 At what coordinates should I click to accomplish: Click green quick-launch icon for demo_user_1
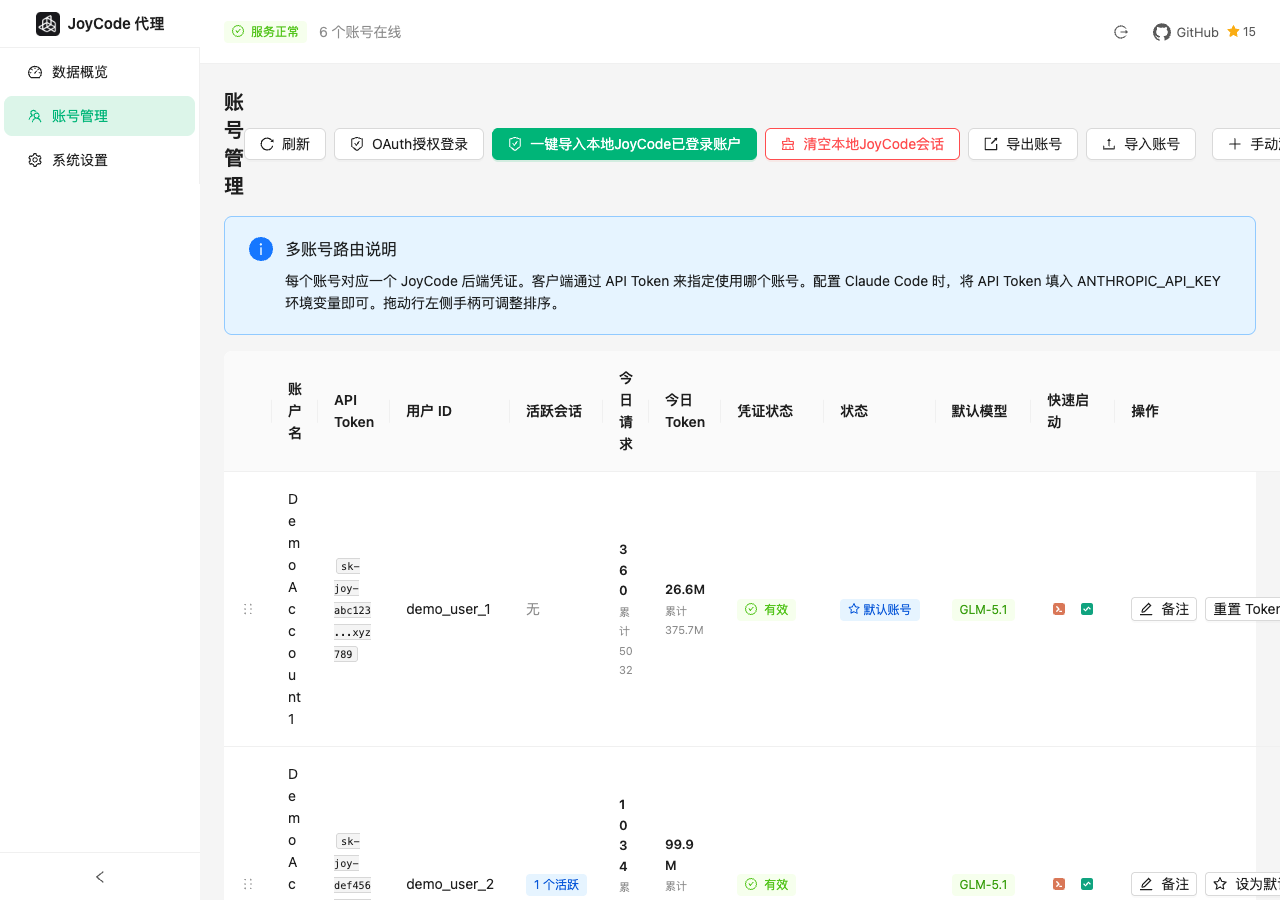(x=1087, y=609)
